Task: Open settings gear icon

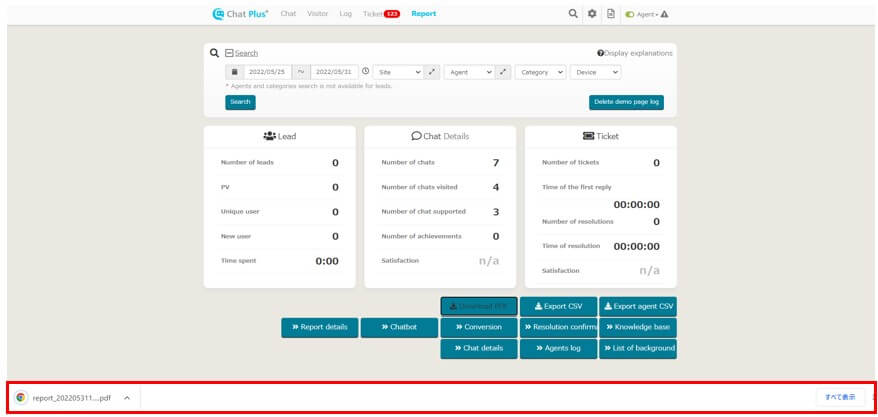Action: pyautogui.click(x=592, y=14)
